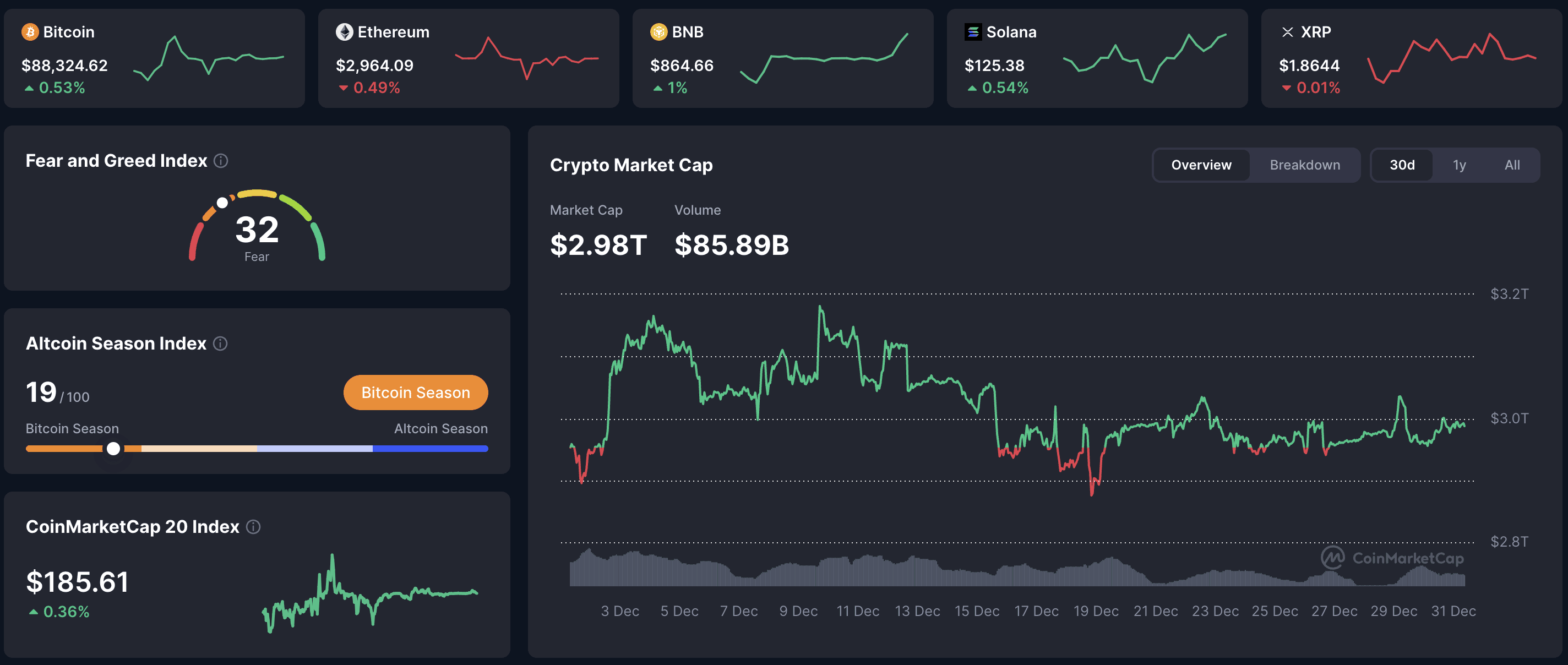1568x665 pixels.
Task: Click the XRP icon
Action: click(x=1287, y=31)
